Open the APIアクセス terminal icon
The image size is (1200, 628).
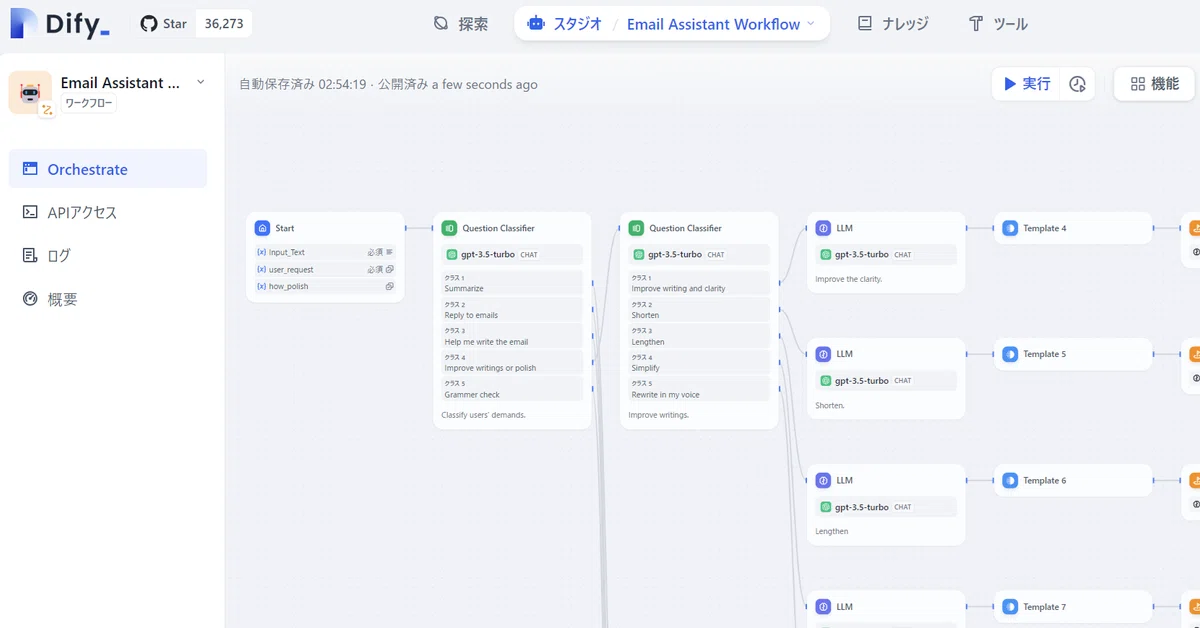30,212
